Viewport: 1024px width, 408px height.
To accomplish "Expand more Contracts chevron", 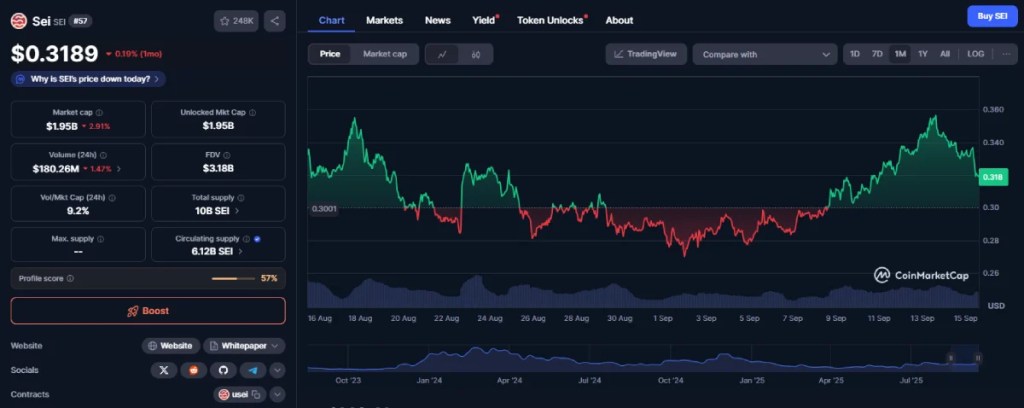I will pyautogui.click(x=278, y=394).
